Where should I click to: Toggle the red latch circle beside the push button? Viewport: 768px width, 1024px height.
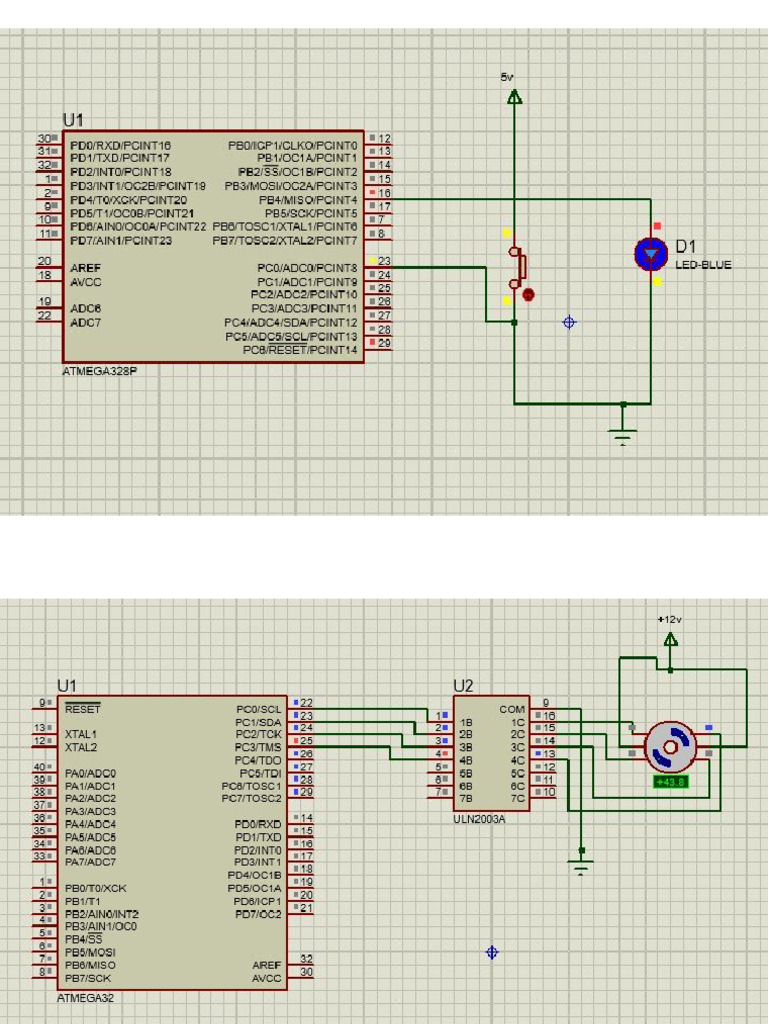[x=528, y=295]
